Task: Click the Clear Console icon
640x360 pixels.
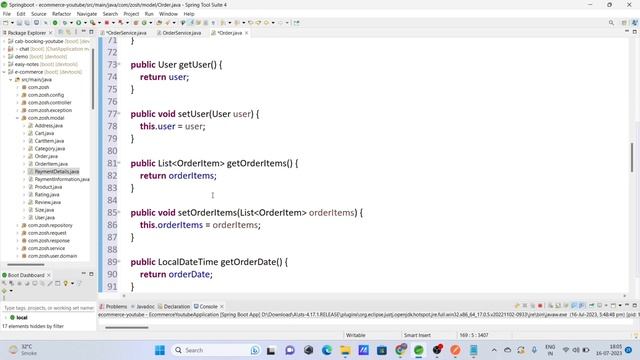Action: tap(550, 305)
